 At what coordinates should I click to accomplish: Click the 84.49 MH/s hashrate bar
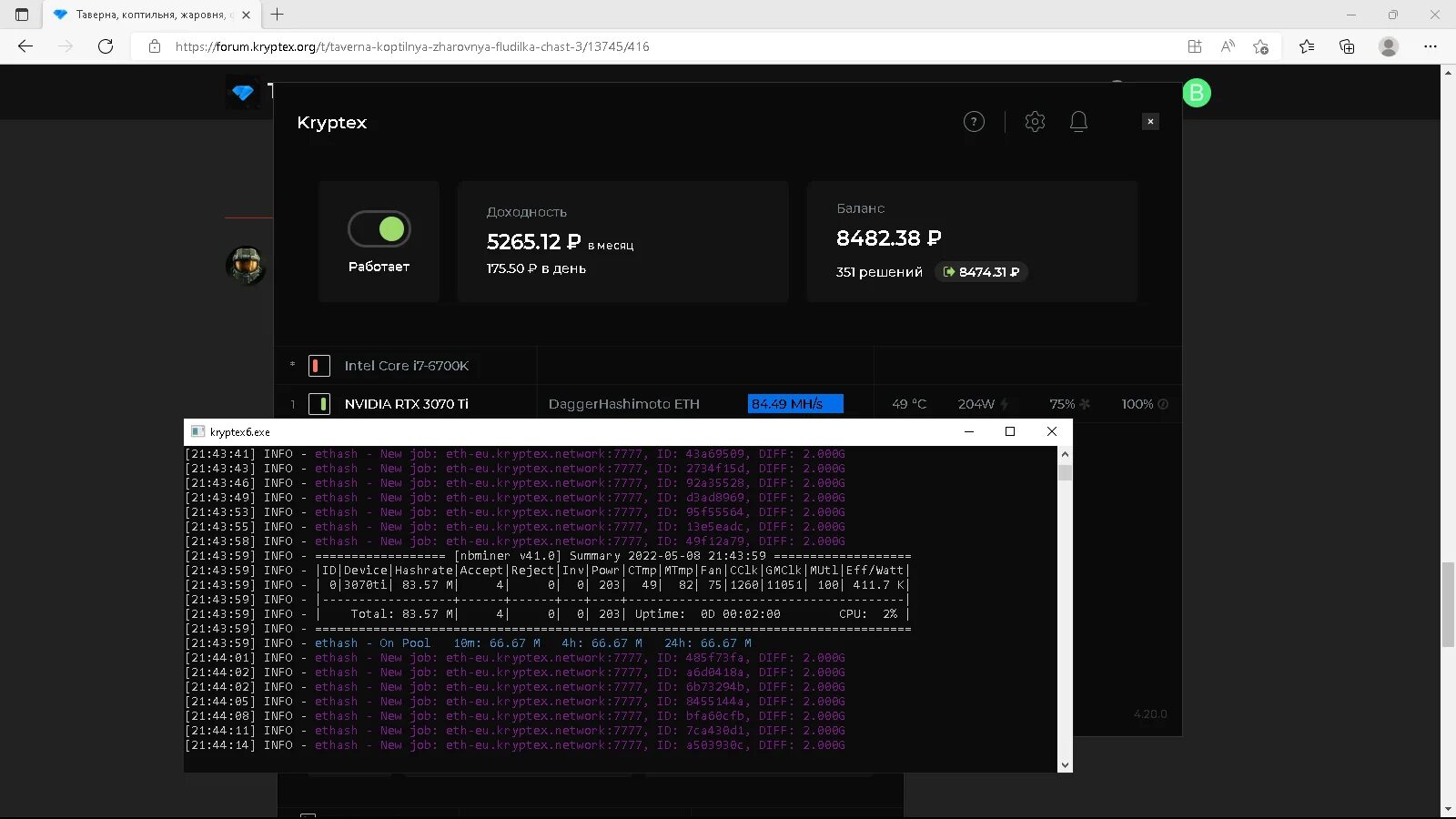(794, 403)
